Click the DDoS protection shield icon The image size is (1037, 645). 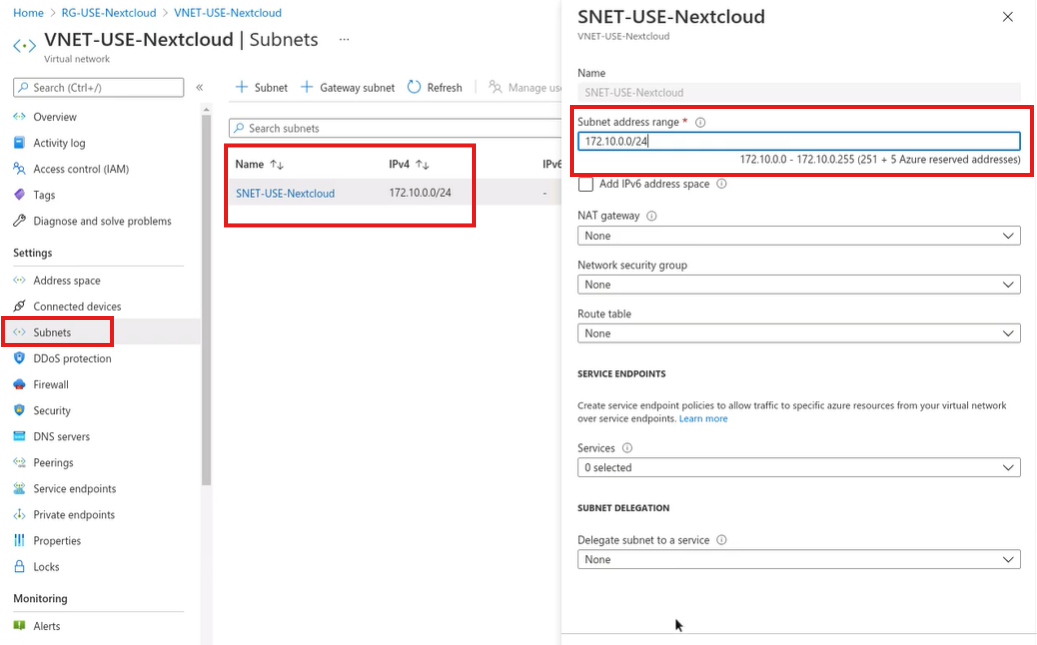pos(19,358)
